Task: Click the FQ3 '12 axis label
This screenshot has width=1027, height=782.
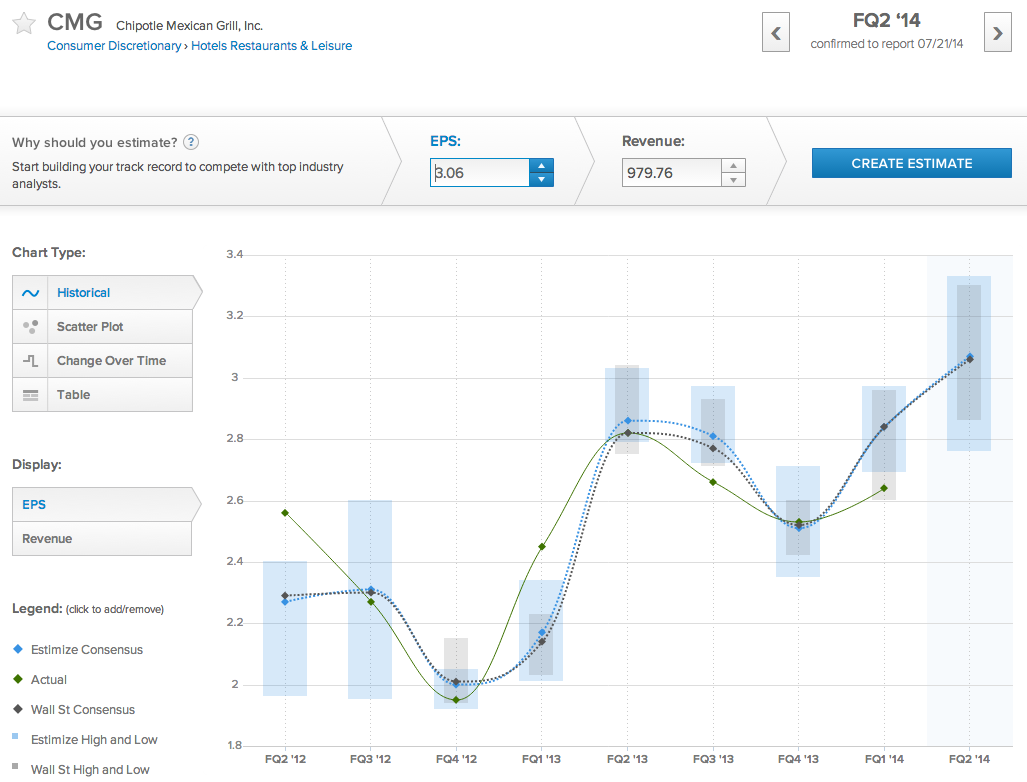Action: pyautogui.click(x=370, y=759)
